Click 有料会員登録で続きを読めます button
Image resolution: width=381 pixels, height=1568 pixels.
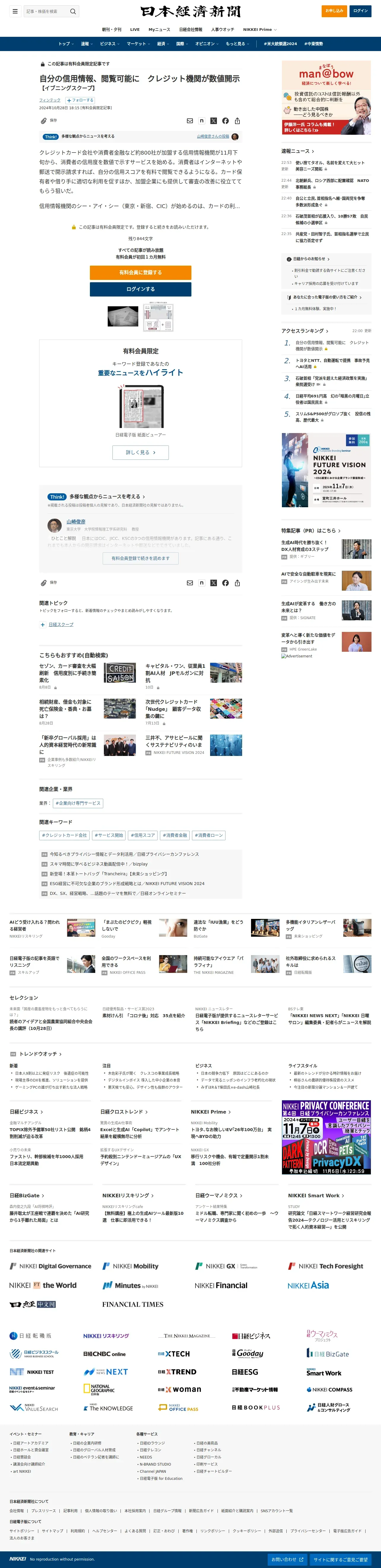(141, 558)
